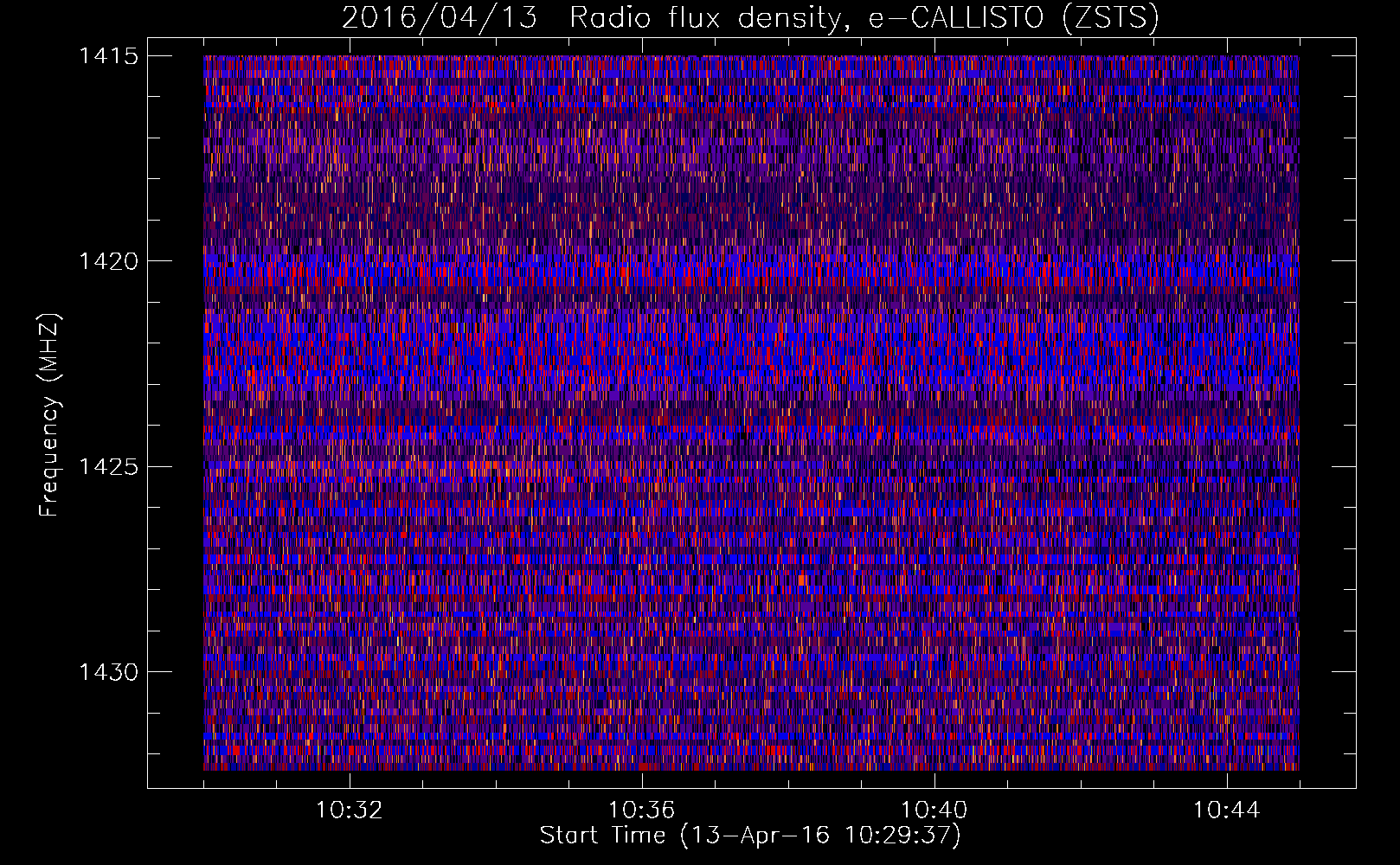1400x865 pixels.
Task: Click the "Start Time (13-Apr-16 10:29:37)" label
Action: click(x=750, y=836)
